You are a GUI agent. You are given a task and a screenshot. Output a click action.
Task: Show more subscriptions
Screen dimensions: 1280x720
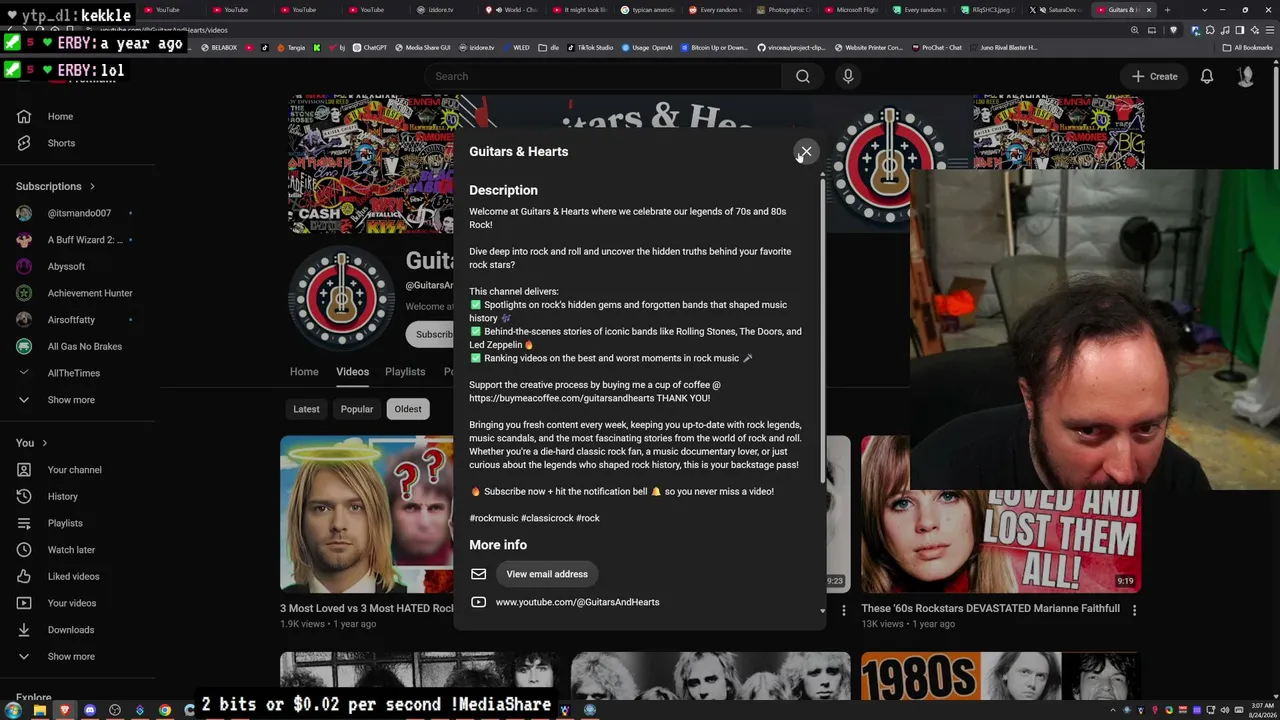coord(71,400)
